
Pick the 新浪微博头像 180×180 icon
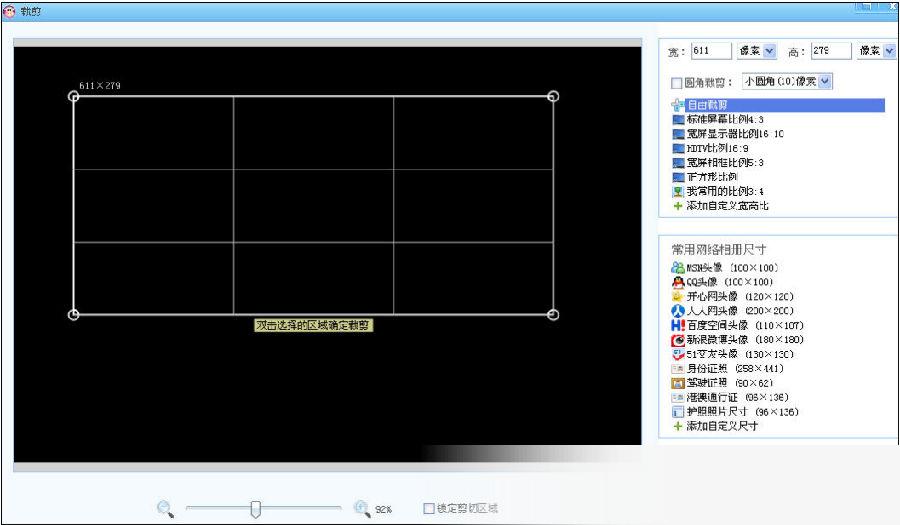pos(678,340)
